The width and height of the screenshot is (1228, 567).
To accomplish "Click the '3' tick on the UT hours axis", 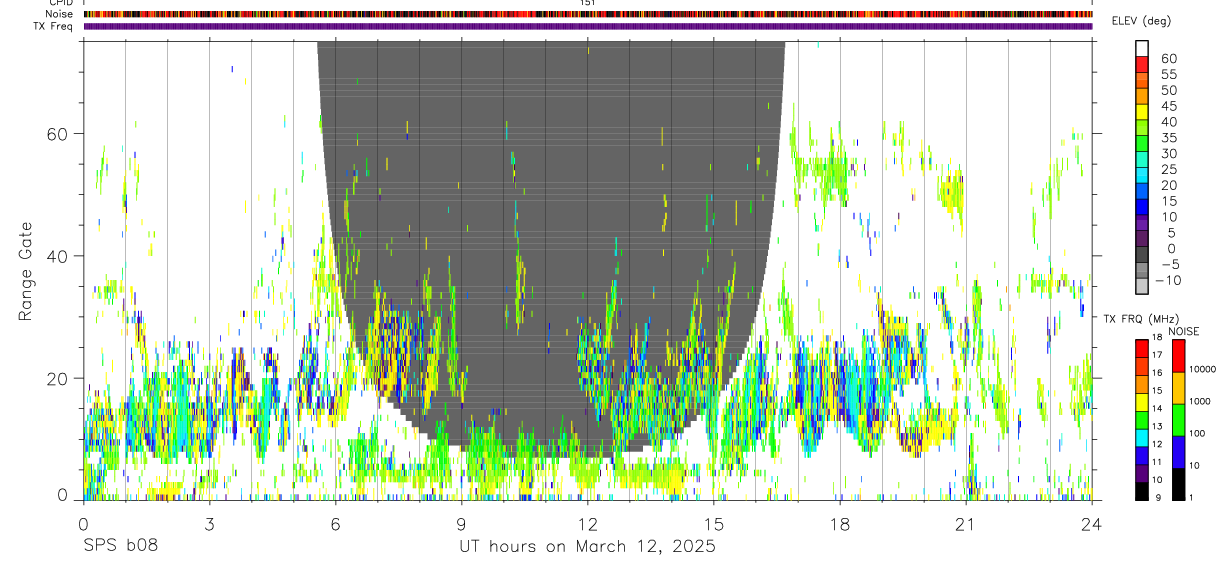I will pyautogui.click(x=209, y=524).
